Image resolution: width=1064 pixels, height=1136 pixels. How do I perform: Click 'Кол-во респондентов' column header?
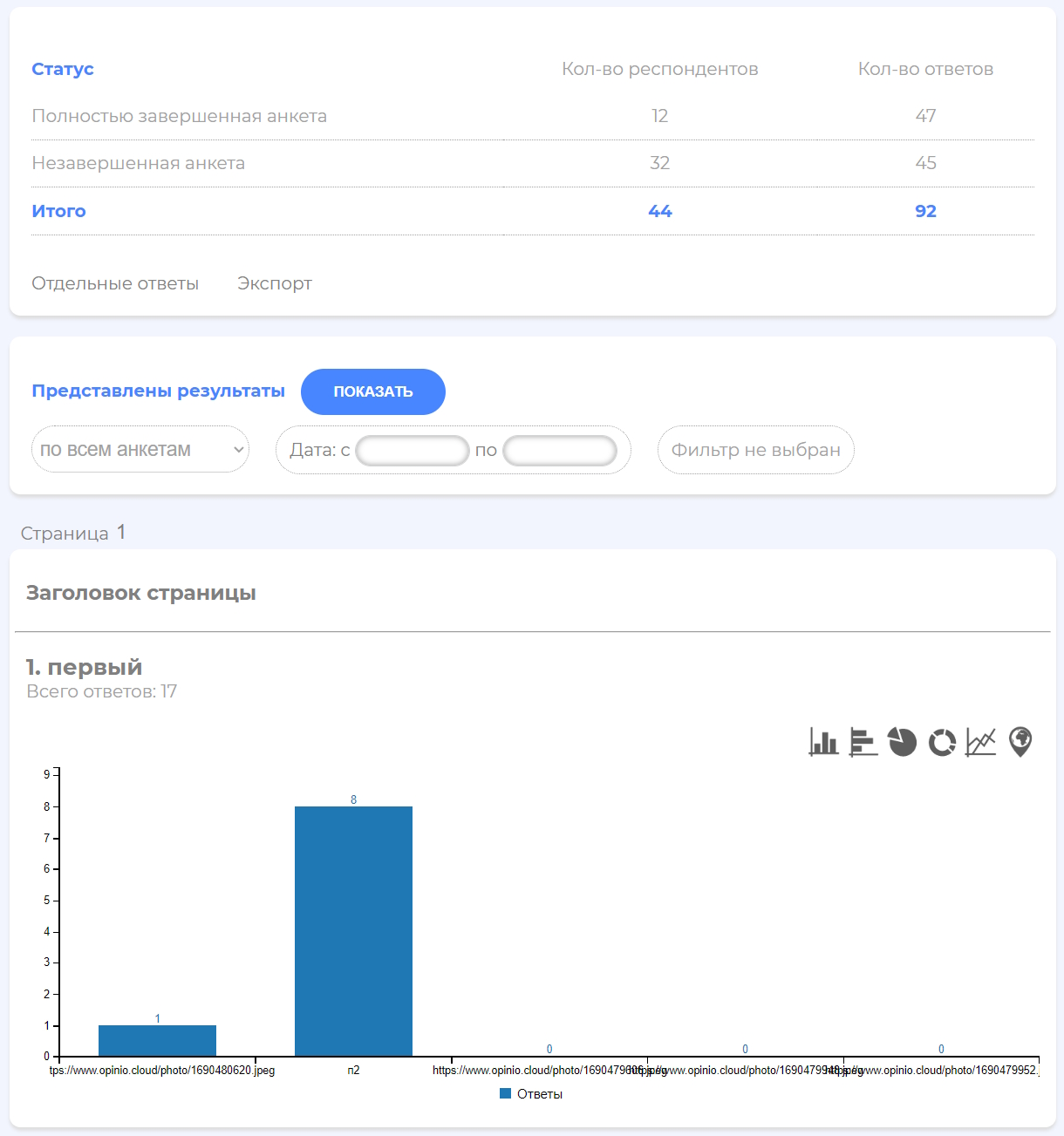(x=660, y=69)
